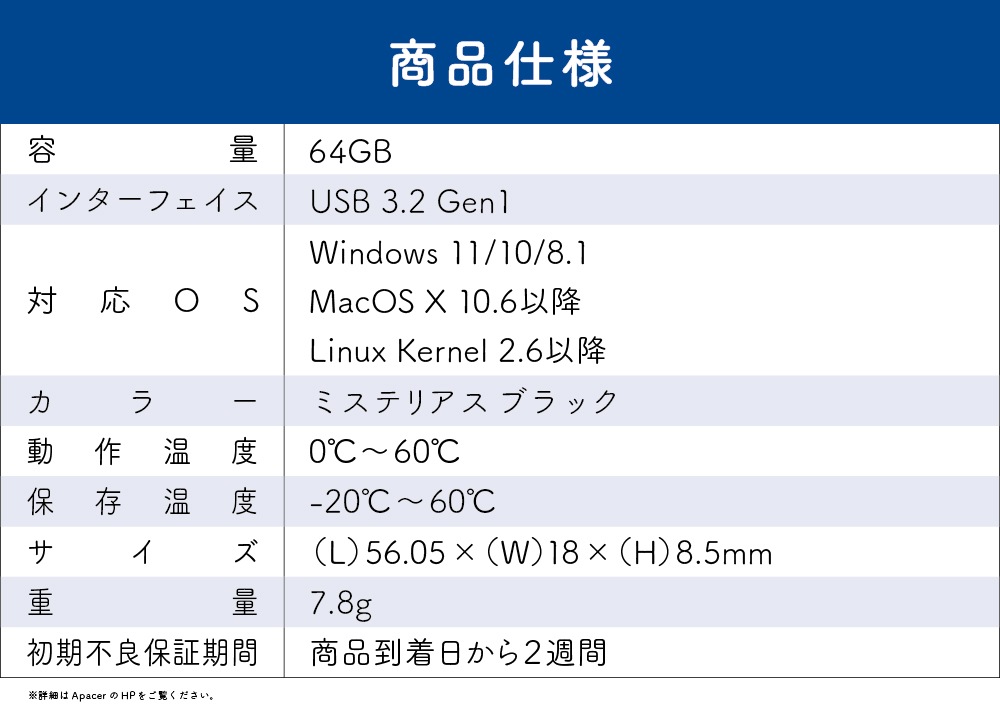Click the 保存温度 row label
The height and width of the screenshot is (712, 1000).
coord(142,502)
